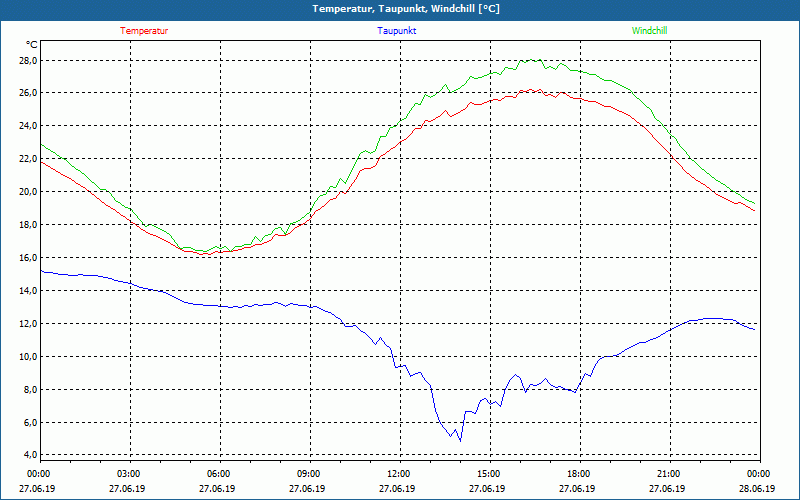Click the 28,0 value on y-axis
Image resolution: width=800 pixels, height=500 pixels.
pyautogui.click(x=26, y=60)
